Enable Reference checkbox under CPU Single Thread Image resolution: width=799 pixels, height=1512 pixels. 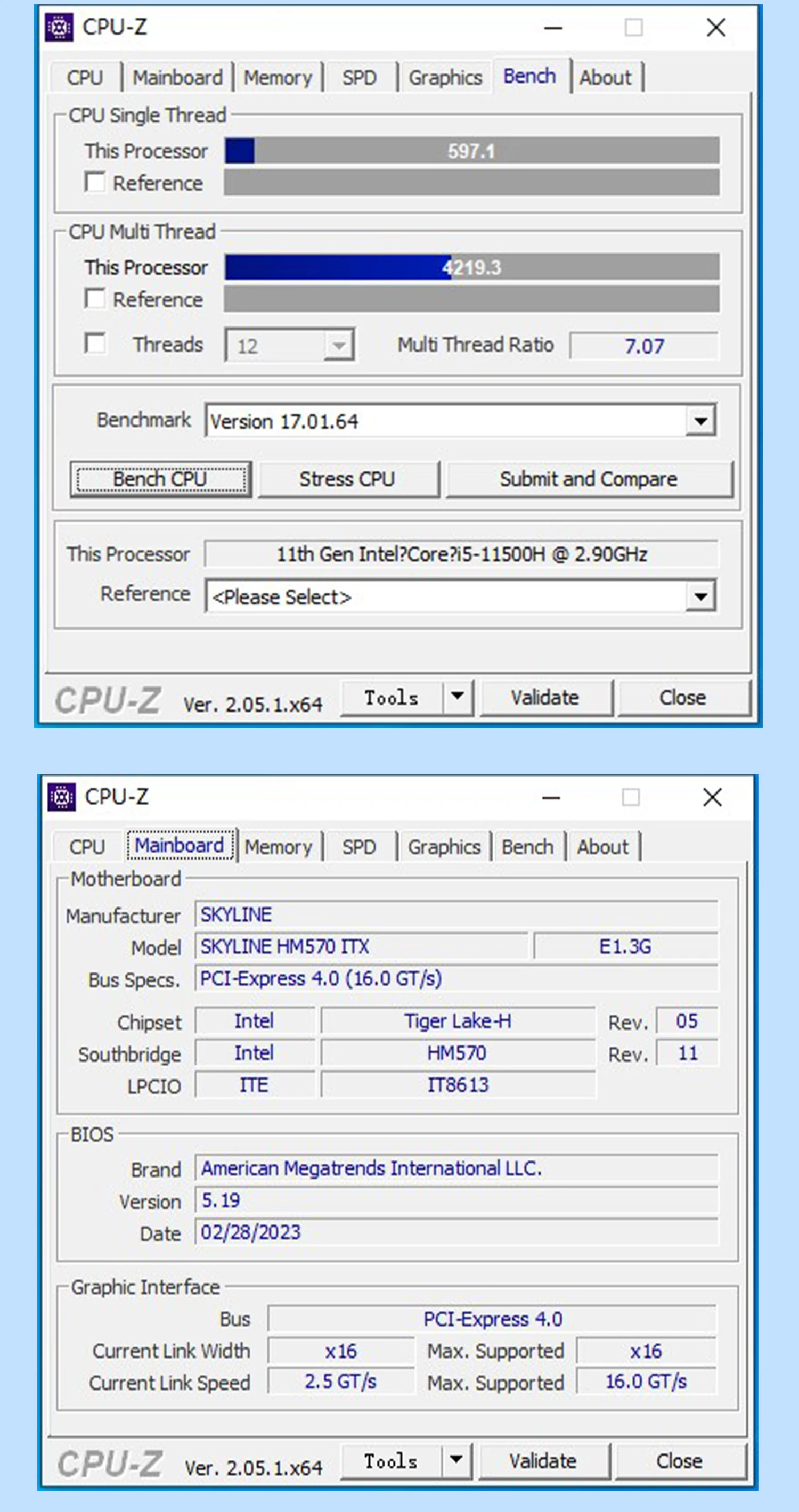coord(95,183)
